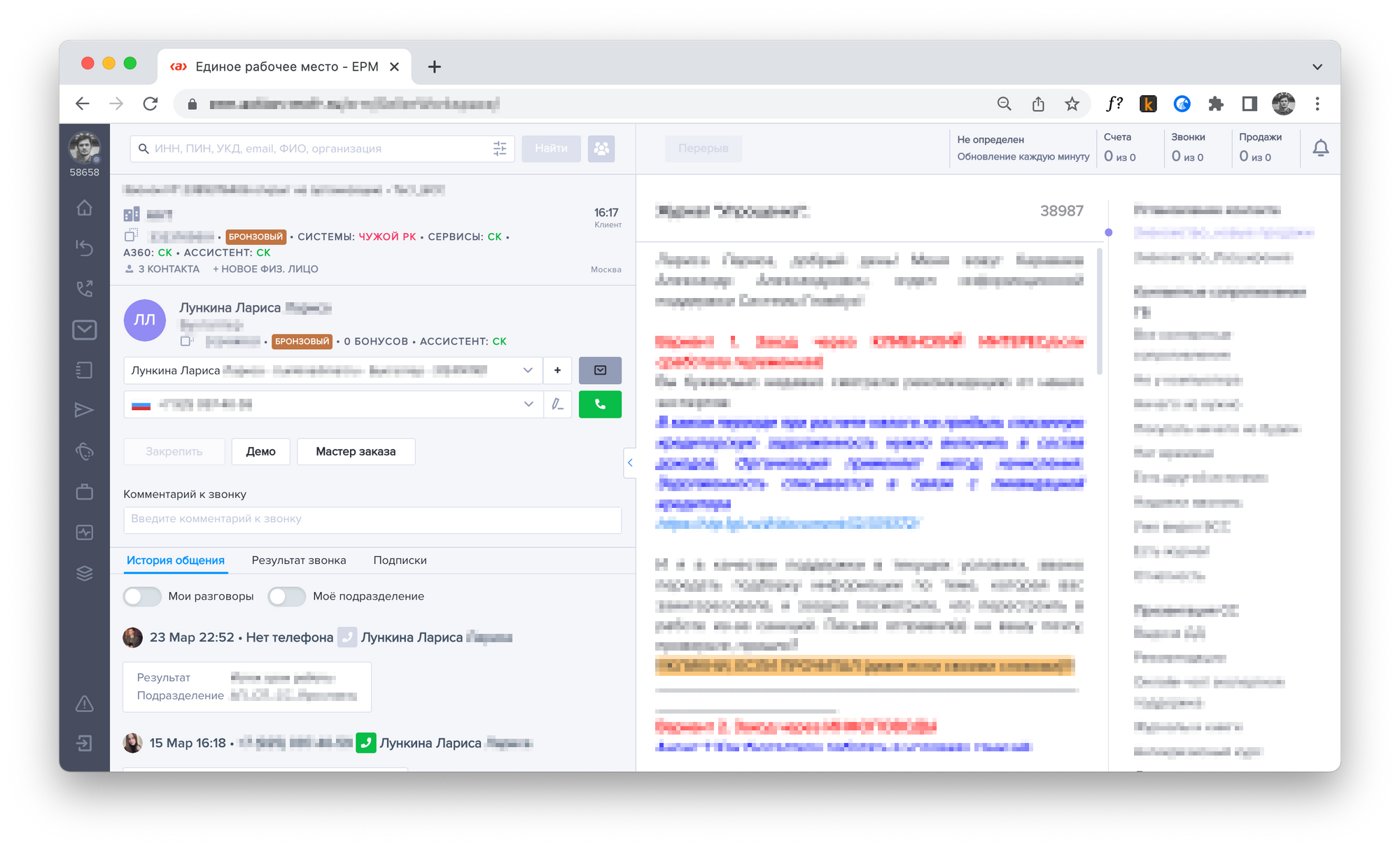Click the send email button beside contact
This screenshot has width=1400, height=850.
pyautogui.click(x=599, y=370)
